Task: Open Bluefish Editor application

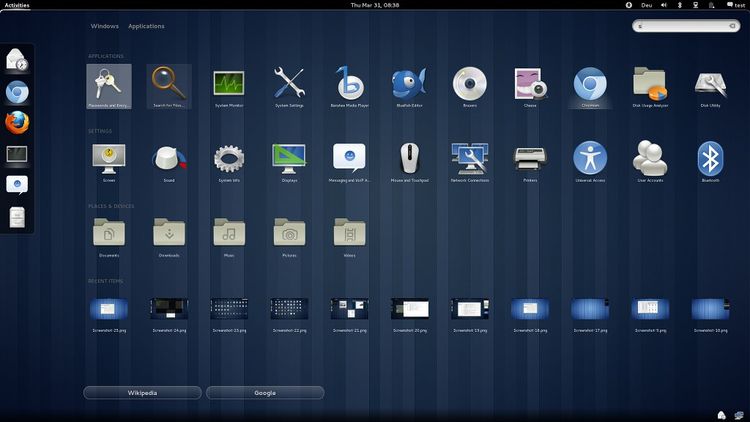Action: 409,84
